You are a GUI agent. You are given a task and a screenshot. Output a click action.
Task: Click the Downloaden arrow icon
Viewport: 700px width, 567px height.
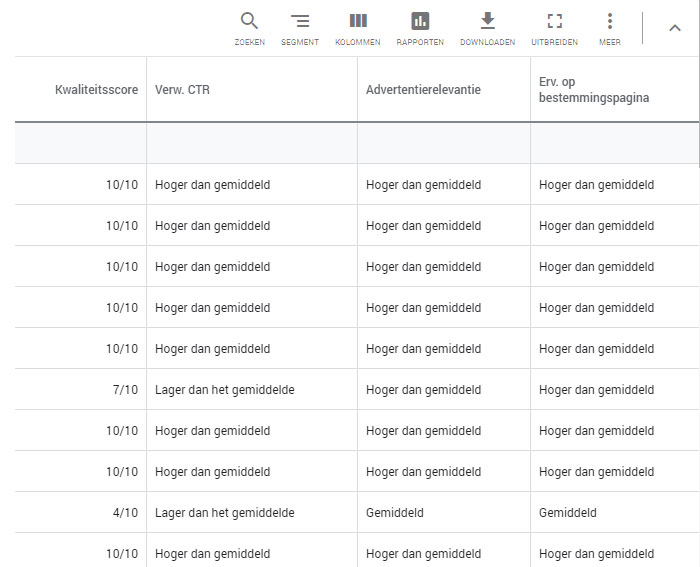click(x=488, y=22)
